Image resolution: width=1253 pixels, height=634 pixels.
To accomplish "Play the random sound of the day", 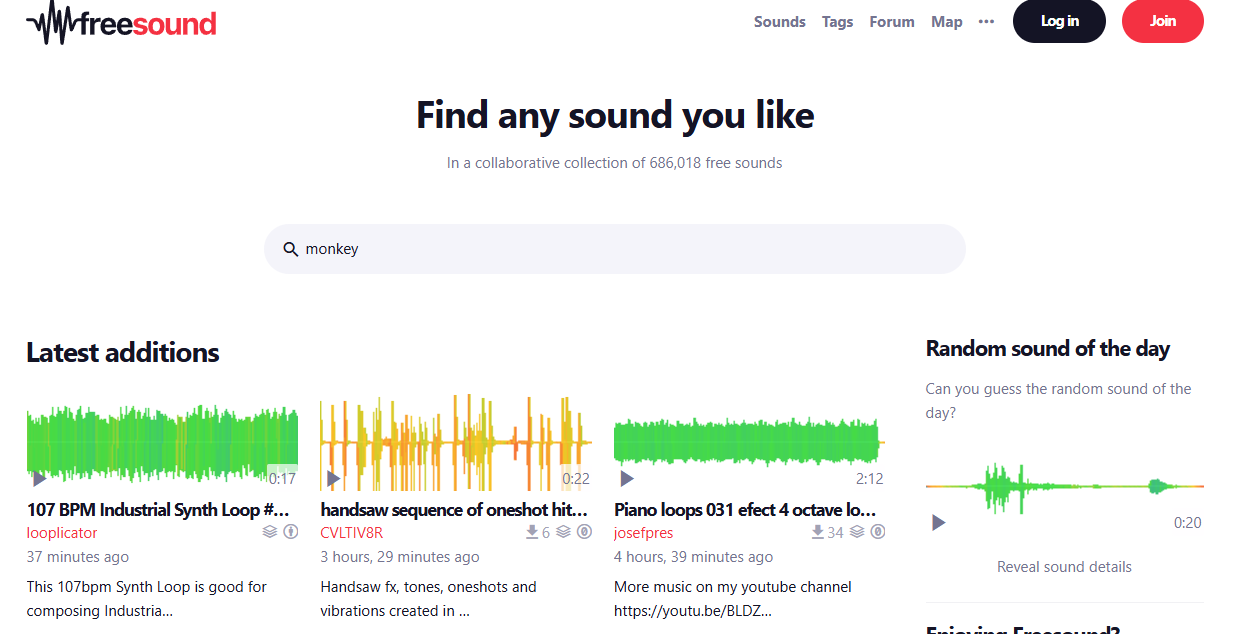I will [938, 523].
